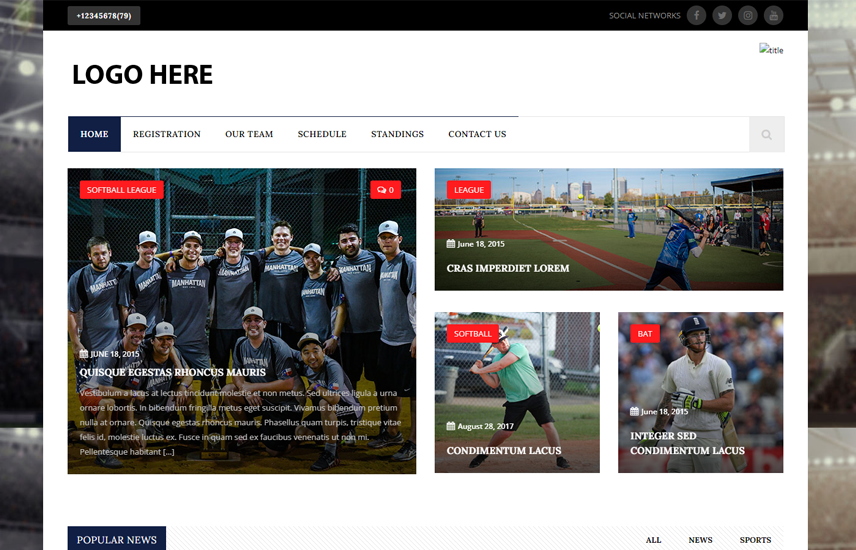Screen dimensions: 856x550
Task: Select the News filter tab
Action: [700, 540]
